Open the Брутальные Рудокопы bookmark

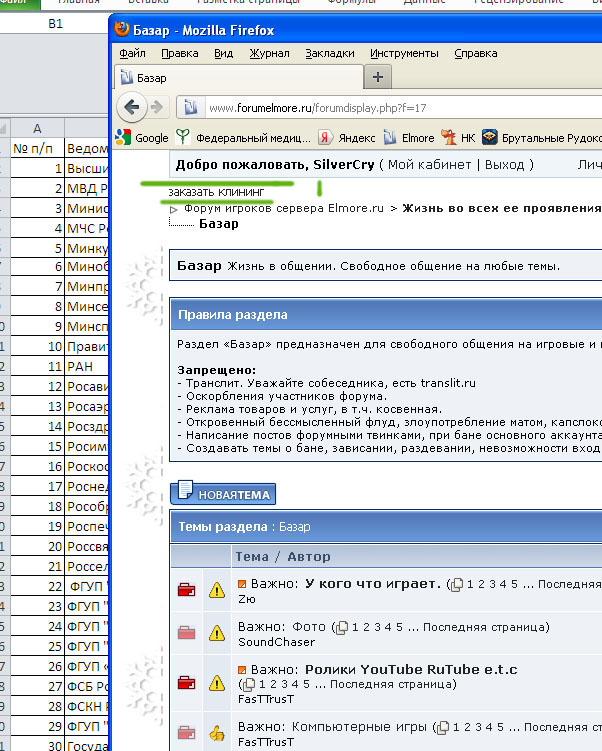pos(542,138)
